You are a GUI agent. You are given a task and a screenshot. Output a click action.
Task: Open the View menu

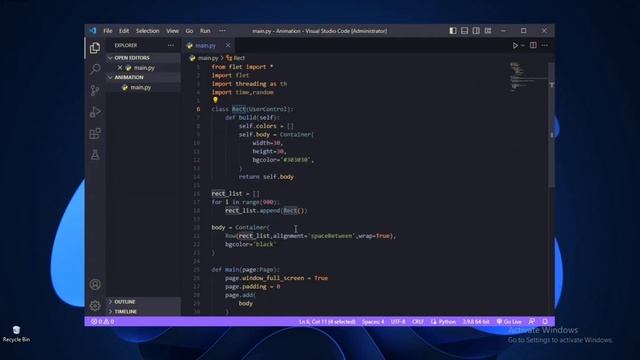[x=172, y=31]
